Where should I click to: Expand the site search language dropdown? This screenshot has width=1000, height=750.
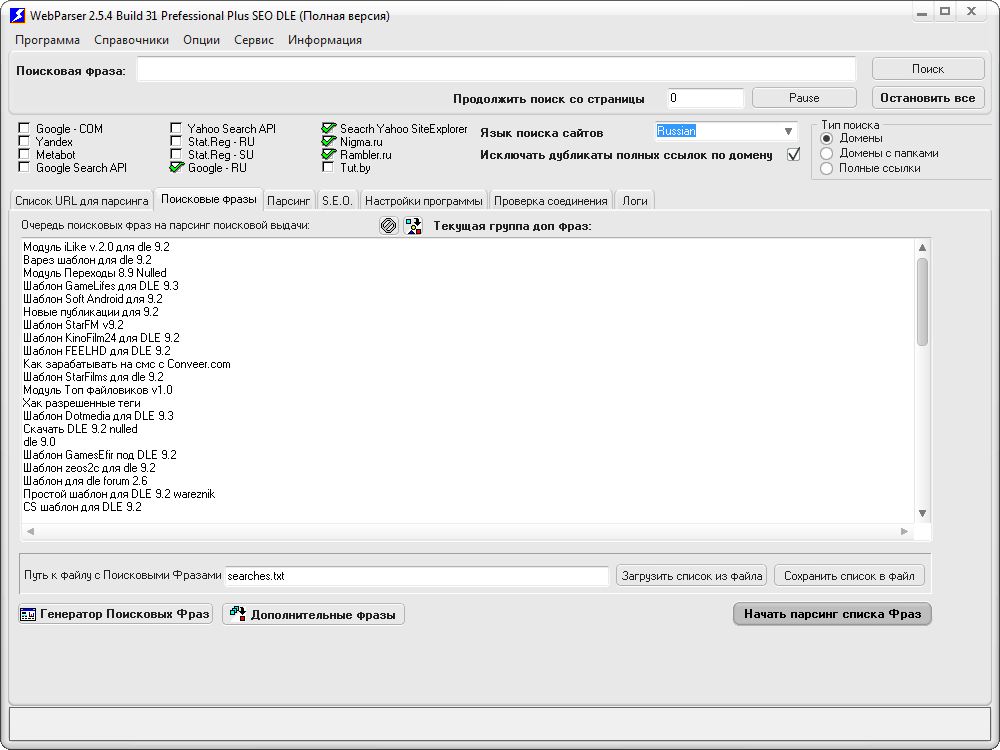pos(788,131)
